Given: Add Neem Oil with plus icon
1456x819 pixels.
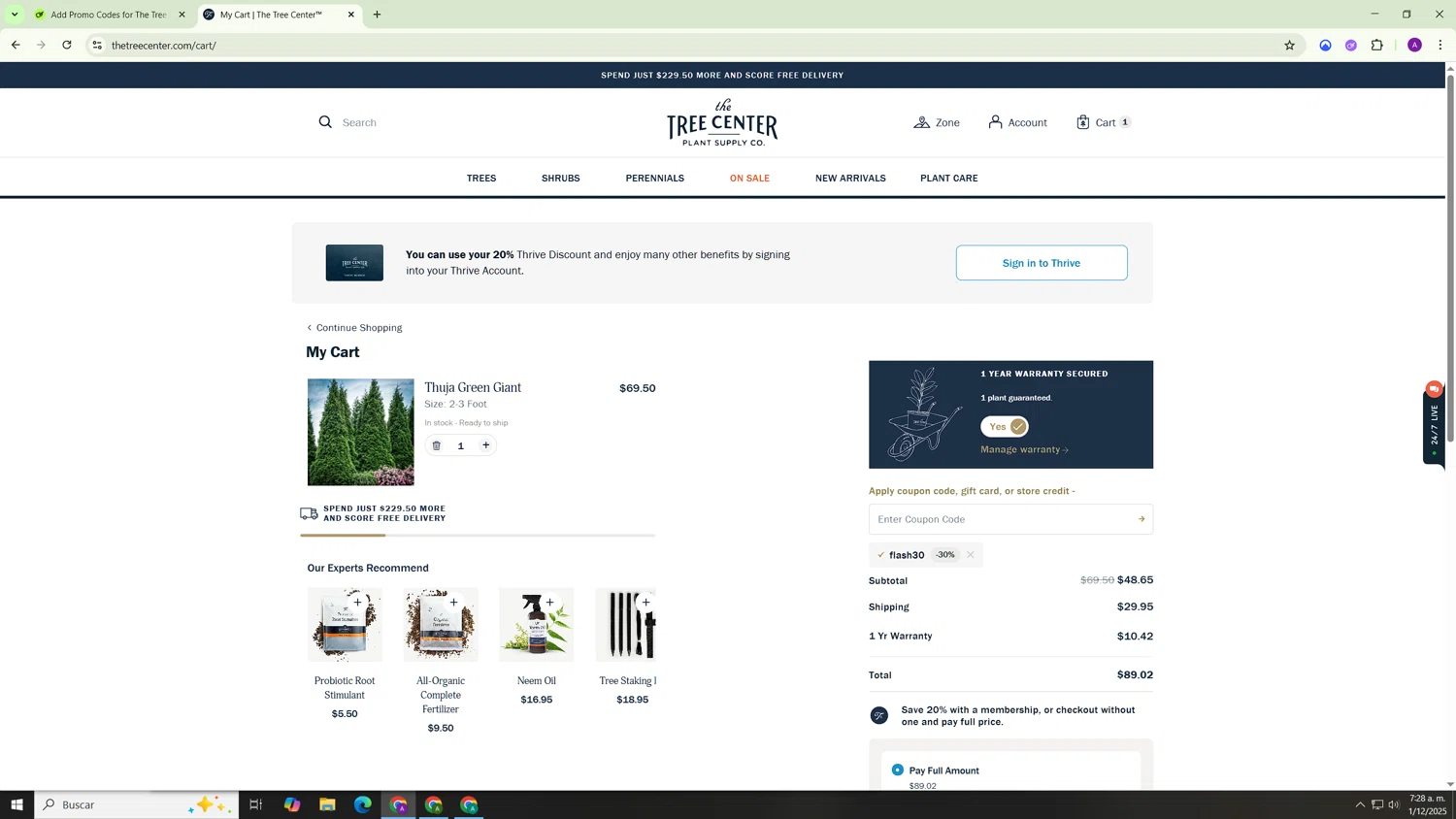Looking at the screenshot, I should click(549, 603).
